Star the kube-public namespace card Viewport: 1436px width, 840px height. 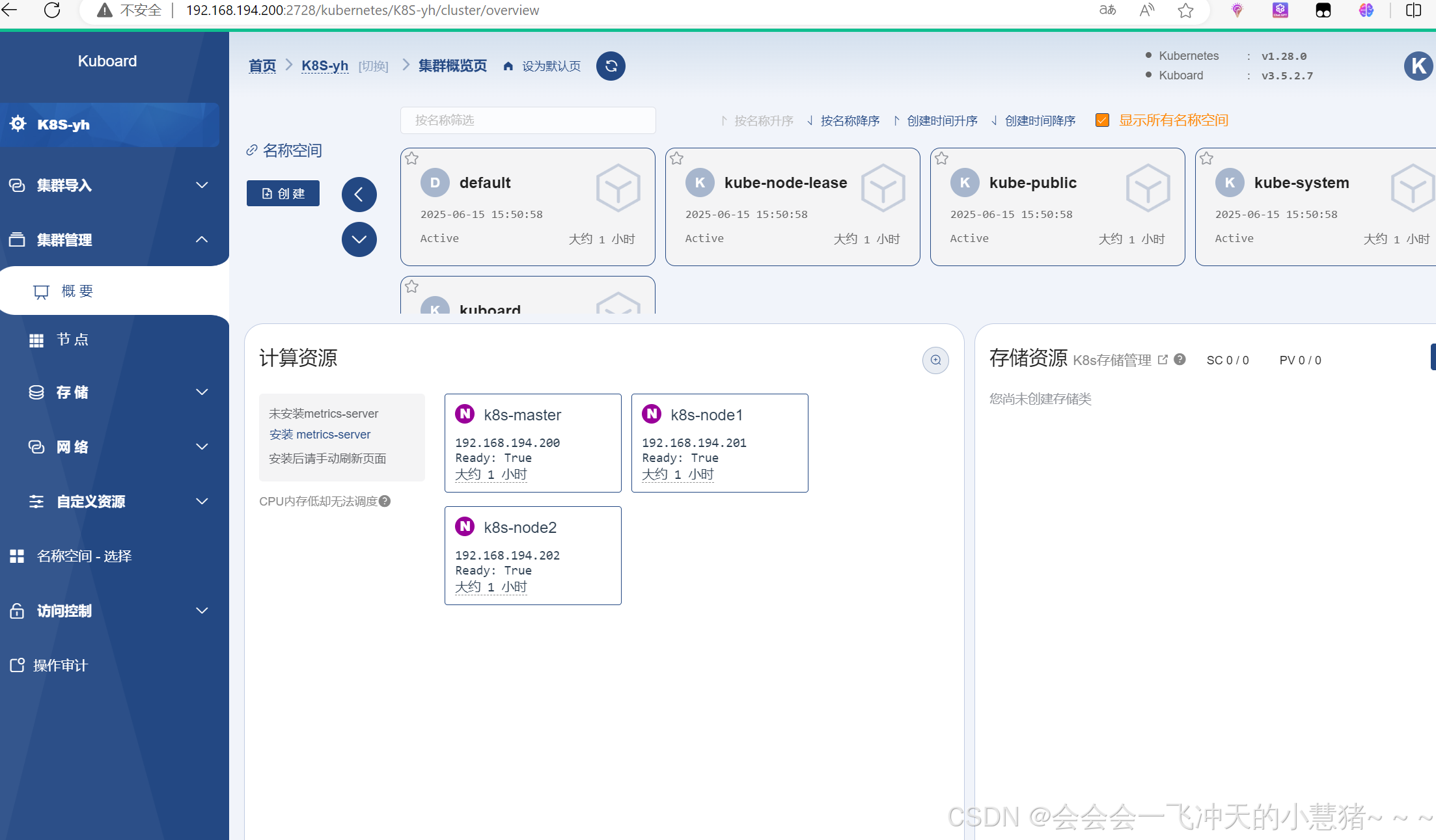click(941, 158)
